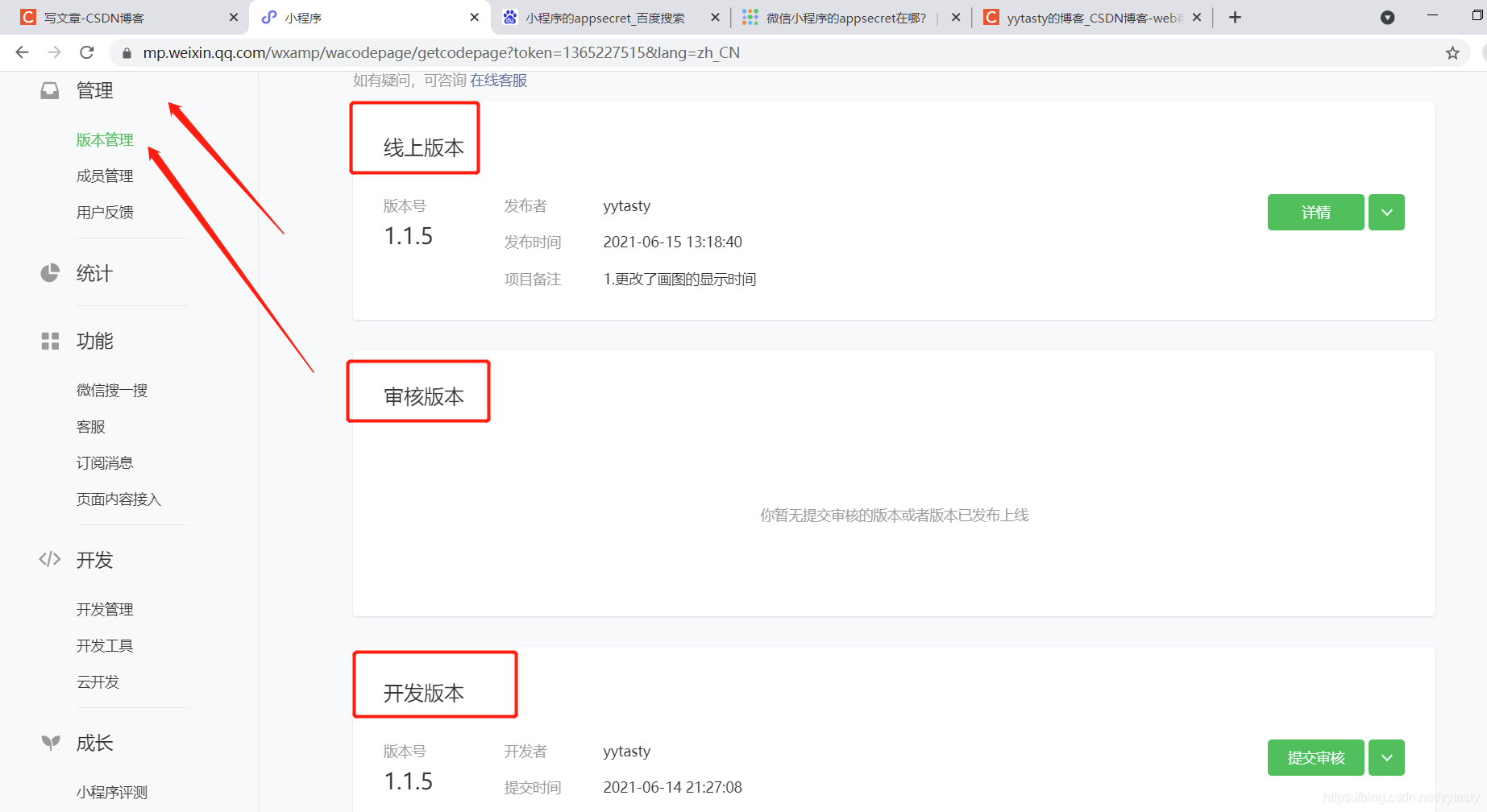Open 开发管理 in the sidebar
The height and width of the screenshot is (812, 1487).
coord(105,609)
